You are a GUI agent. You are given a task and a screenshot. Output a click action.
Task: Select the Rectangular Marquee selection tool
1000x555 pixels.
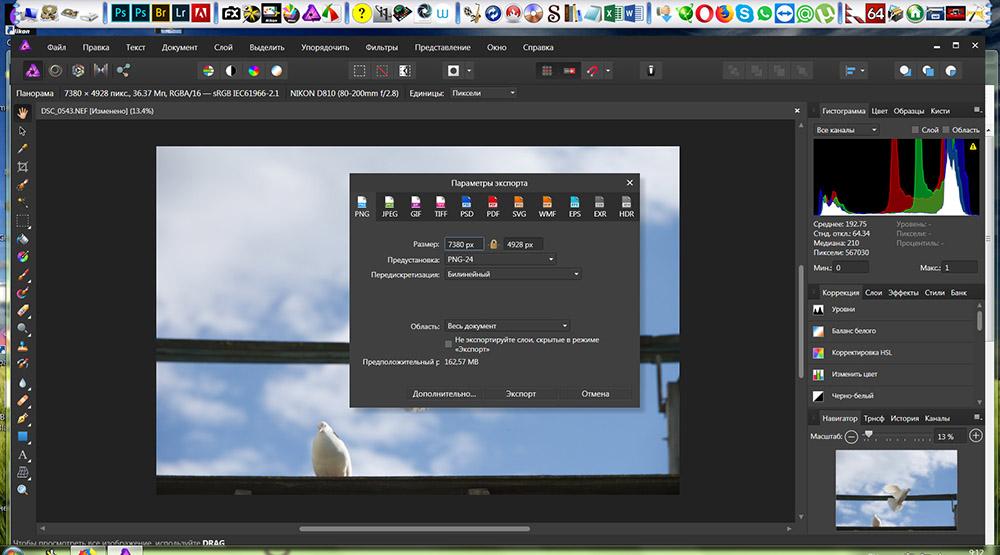pos(22,221)
